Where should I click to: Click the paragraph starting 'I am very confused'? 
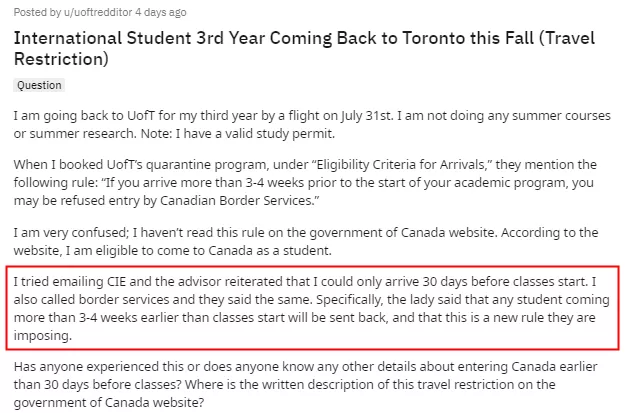point(306,242)
